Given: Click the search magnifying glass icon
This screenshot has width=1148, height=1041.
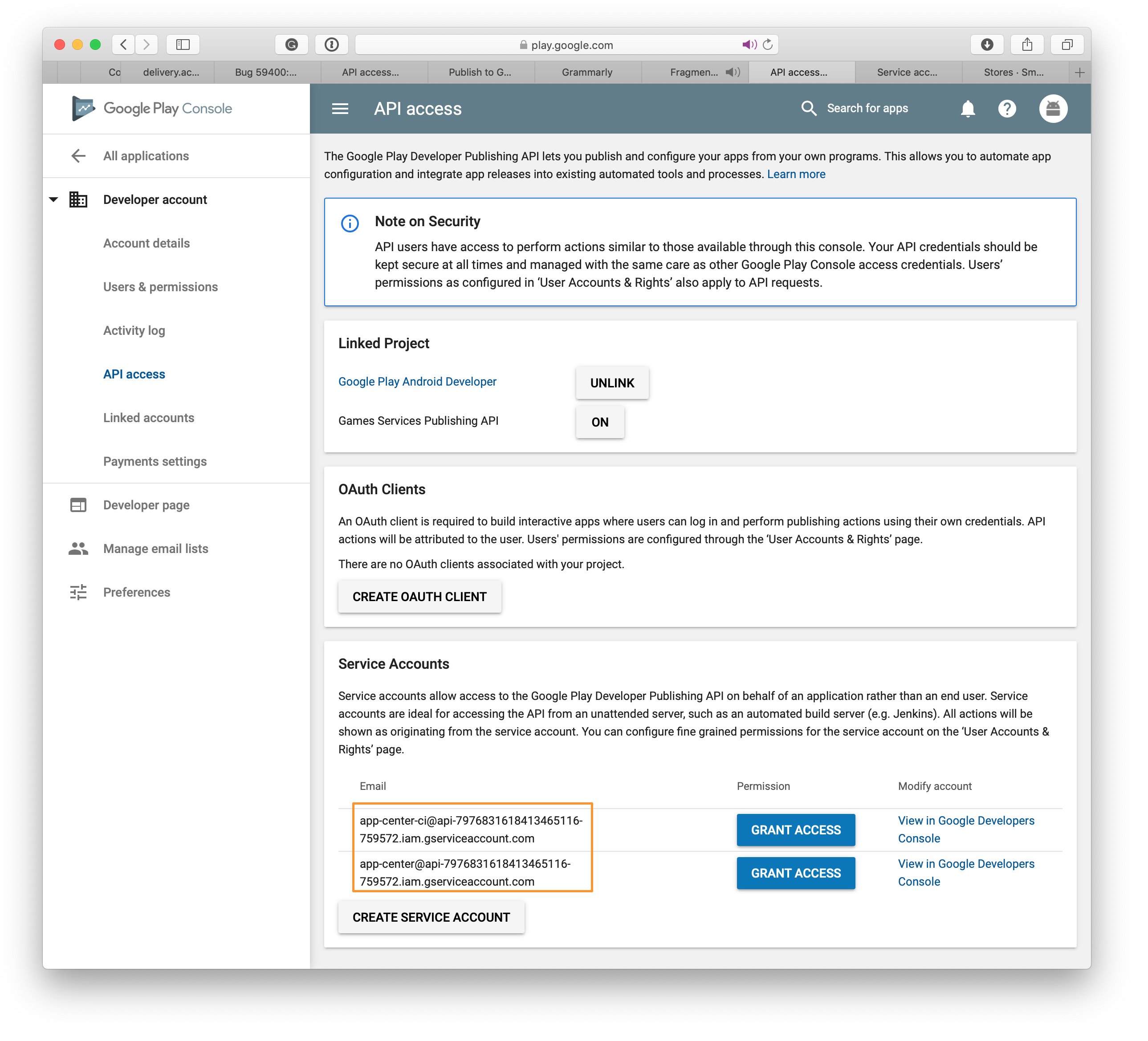Looking at the screenshot, I should (x=808, y=109).
